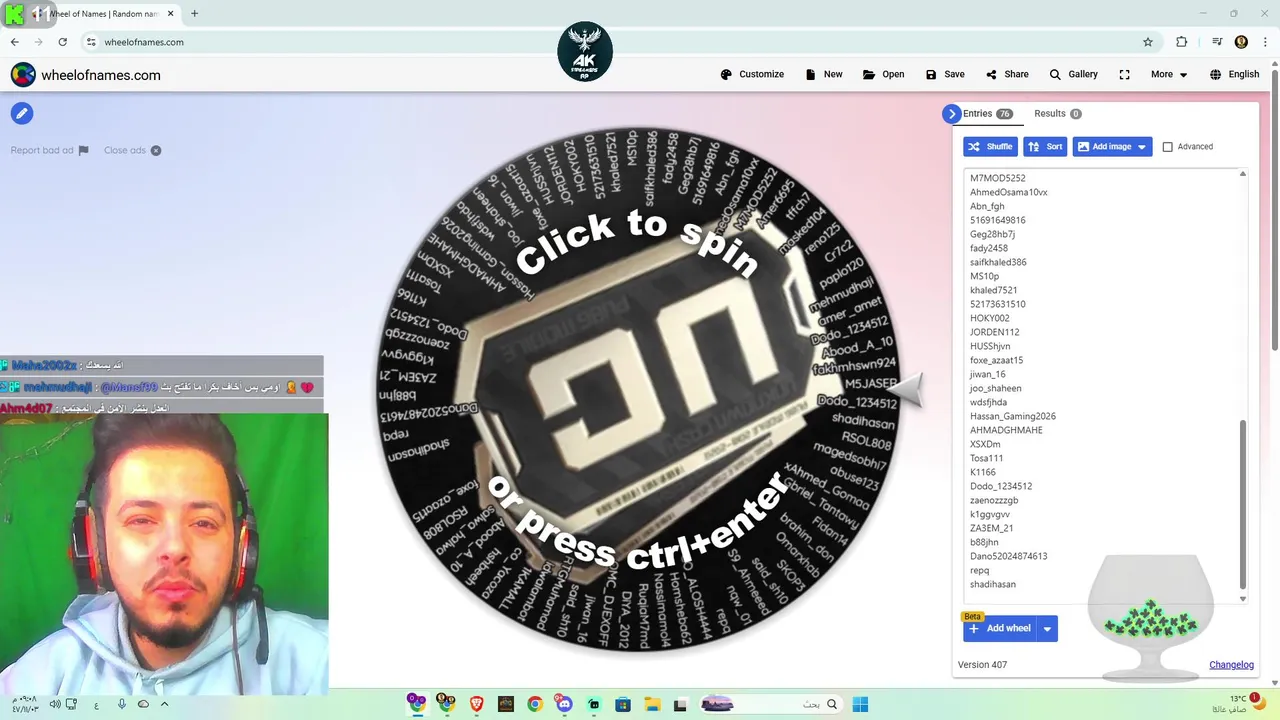The width and height of the screenshot is (1280, 720).
Task: Click the blue pencil edit icon
Action: [x=22, y=113]
